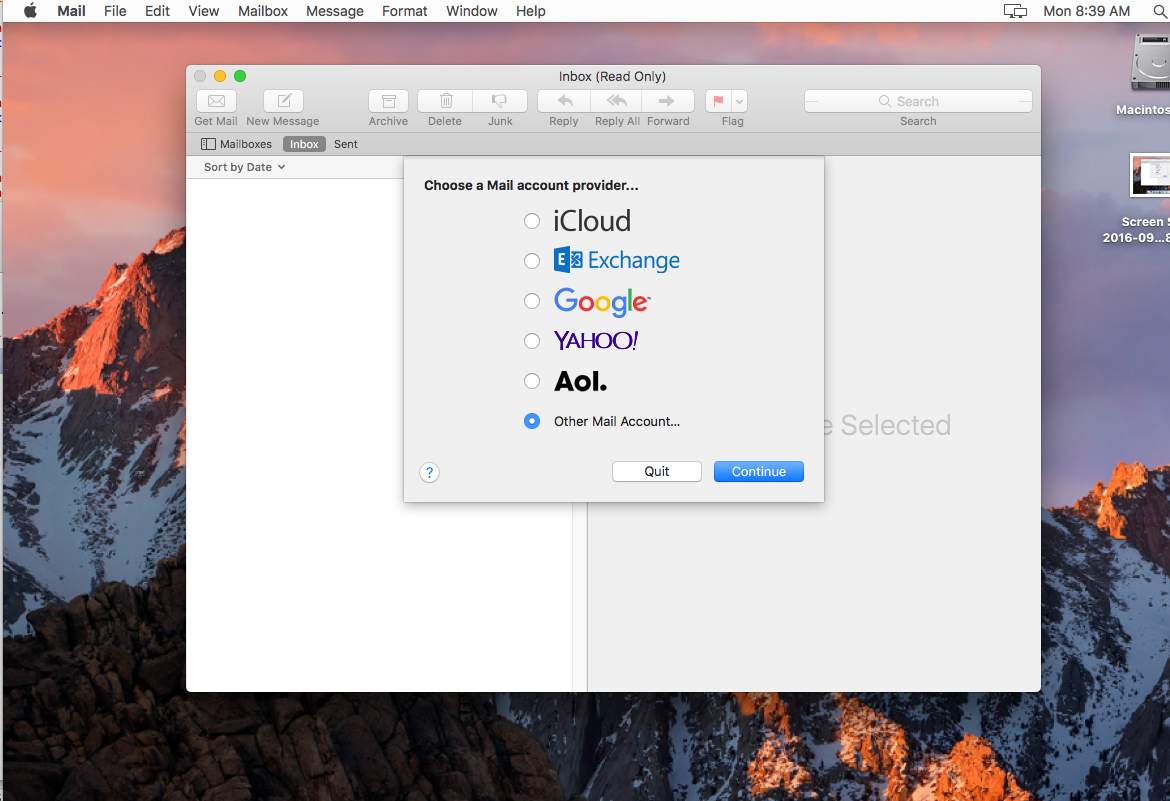Open the Message menu
The image size is (1170, 801).
pyautogui.click(x=335, y=11)
